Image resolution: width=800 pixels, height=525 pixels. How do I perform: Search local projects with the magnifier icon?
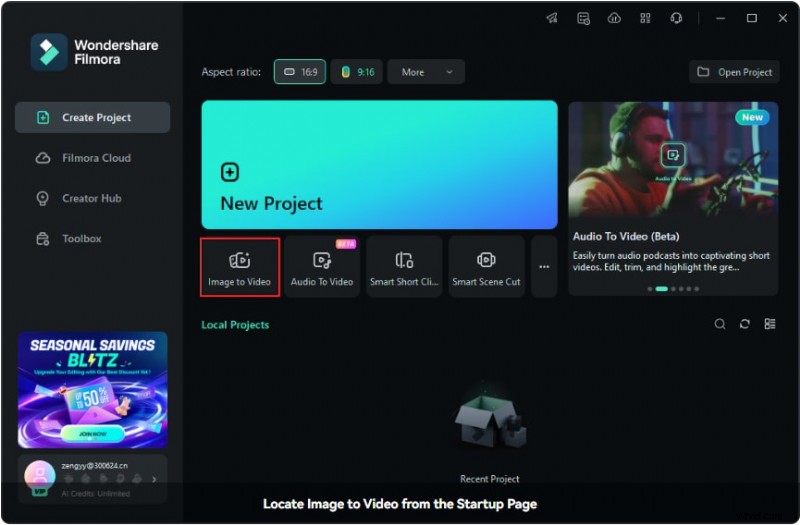pyautogui.click(x=720, y=324)
